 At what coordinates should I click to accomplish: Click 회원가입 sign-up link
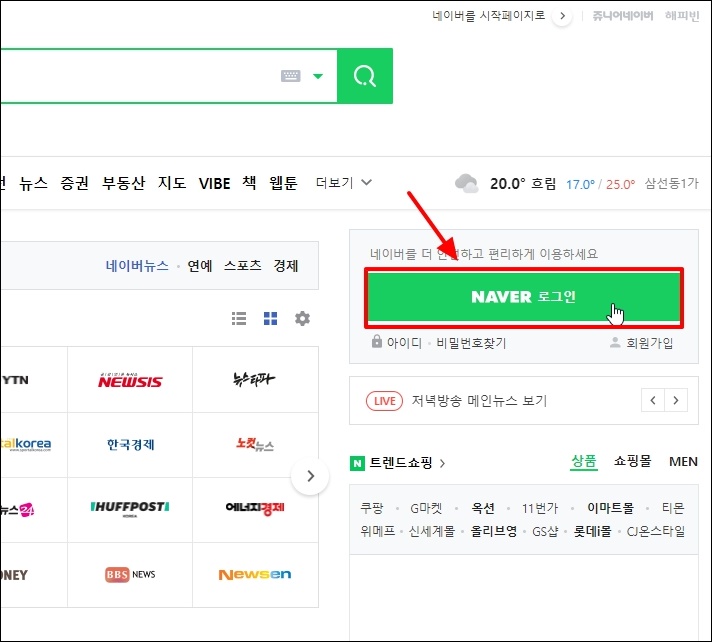[650, 343]
